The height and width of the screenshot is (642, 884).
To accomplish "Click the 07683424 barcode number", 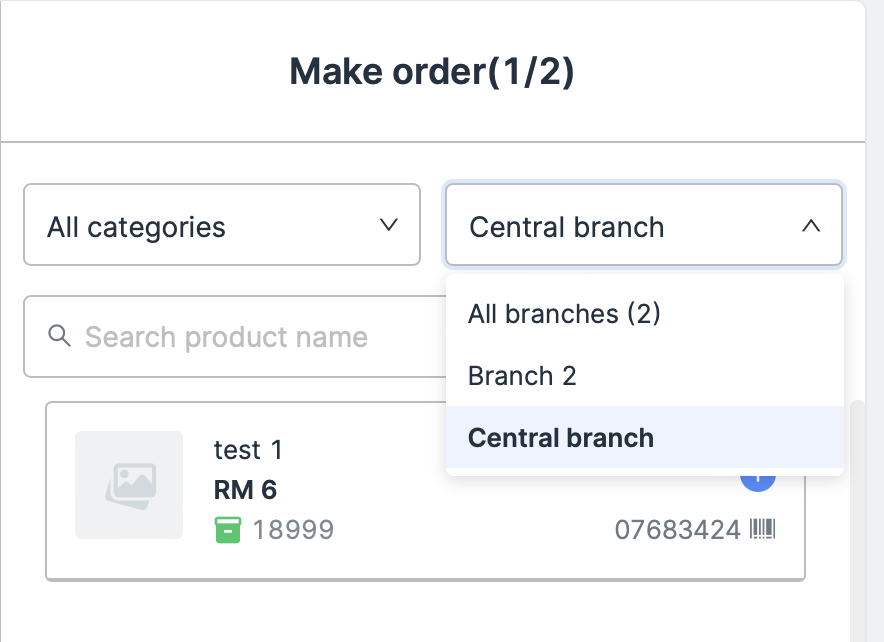I will pos(677,530).
